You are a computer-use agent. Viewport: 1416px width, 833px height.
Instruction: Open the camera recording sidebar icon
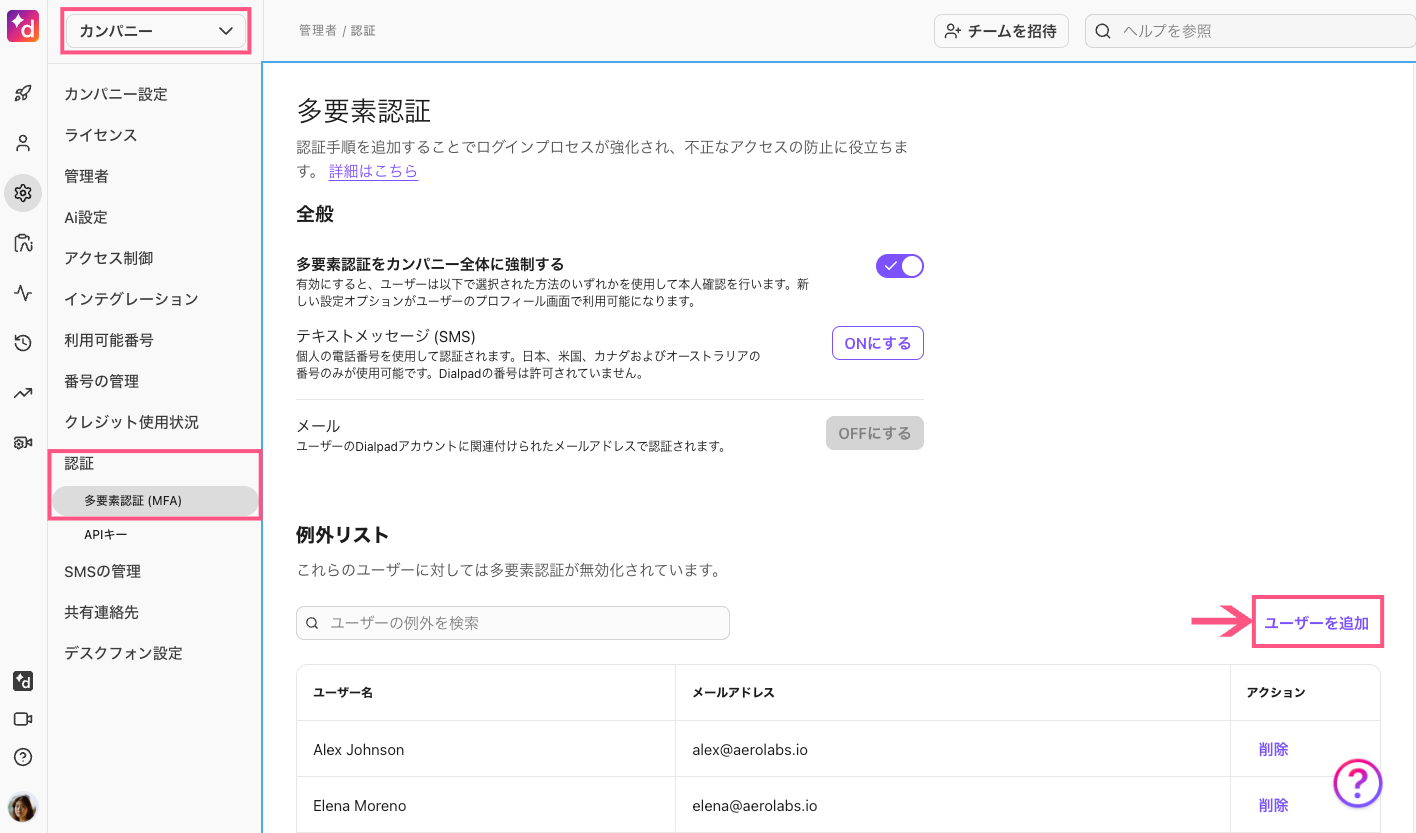pos(23,443)
